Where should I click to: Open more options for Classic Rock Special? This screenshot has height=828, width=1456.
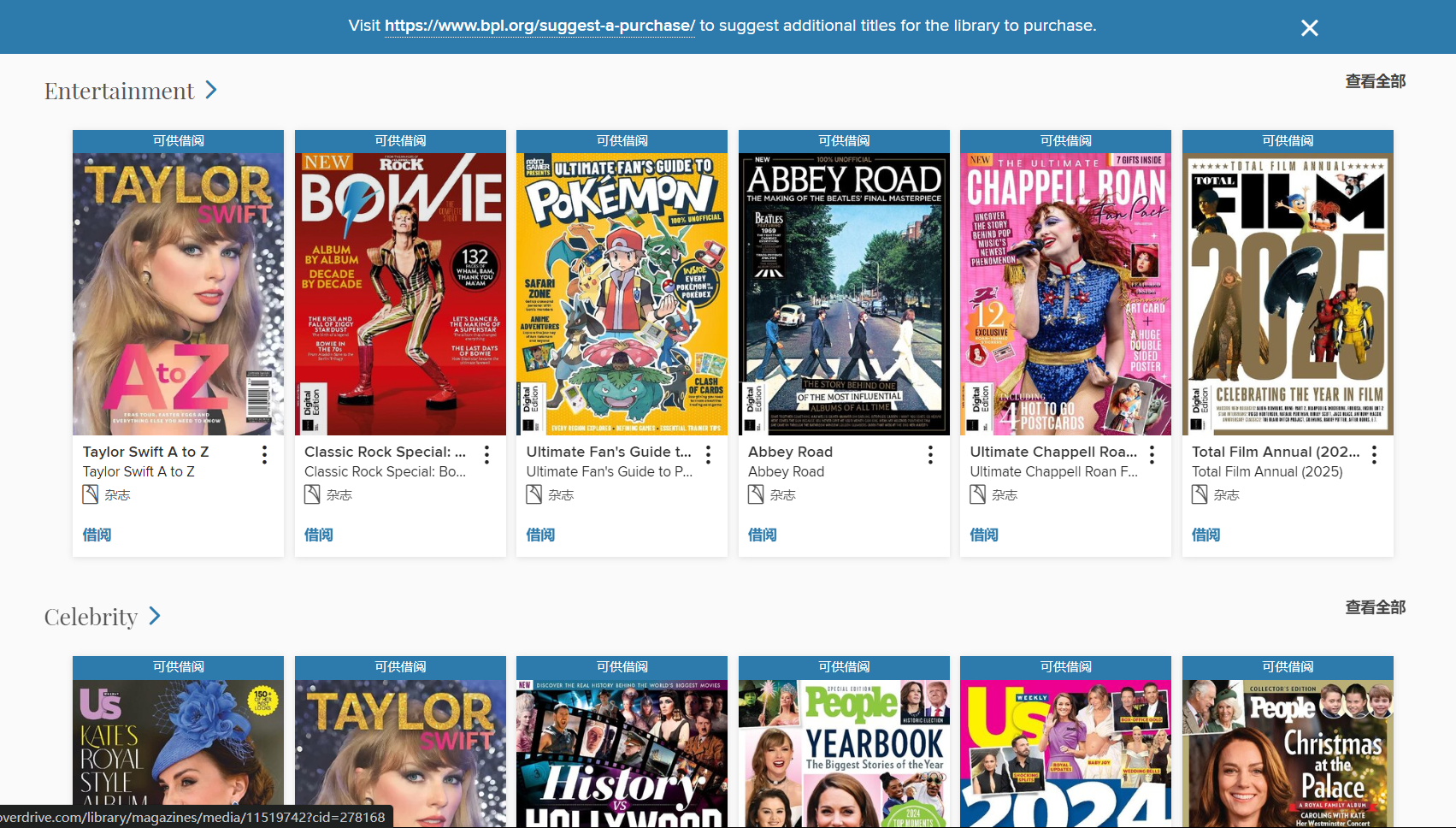(486, 454)
